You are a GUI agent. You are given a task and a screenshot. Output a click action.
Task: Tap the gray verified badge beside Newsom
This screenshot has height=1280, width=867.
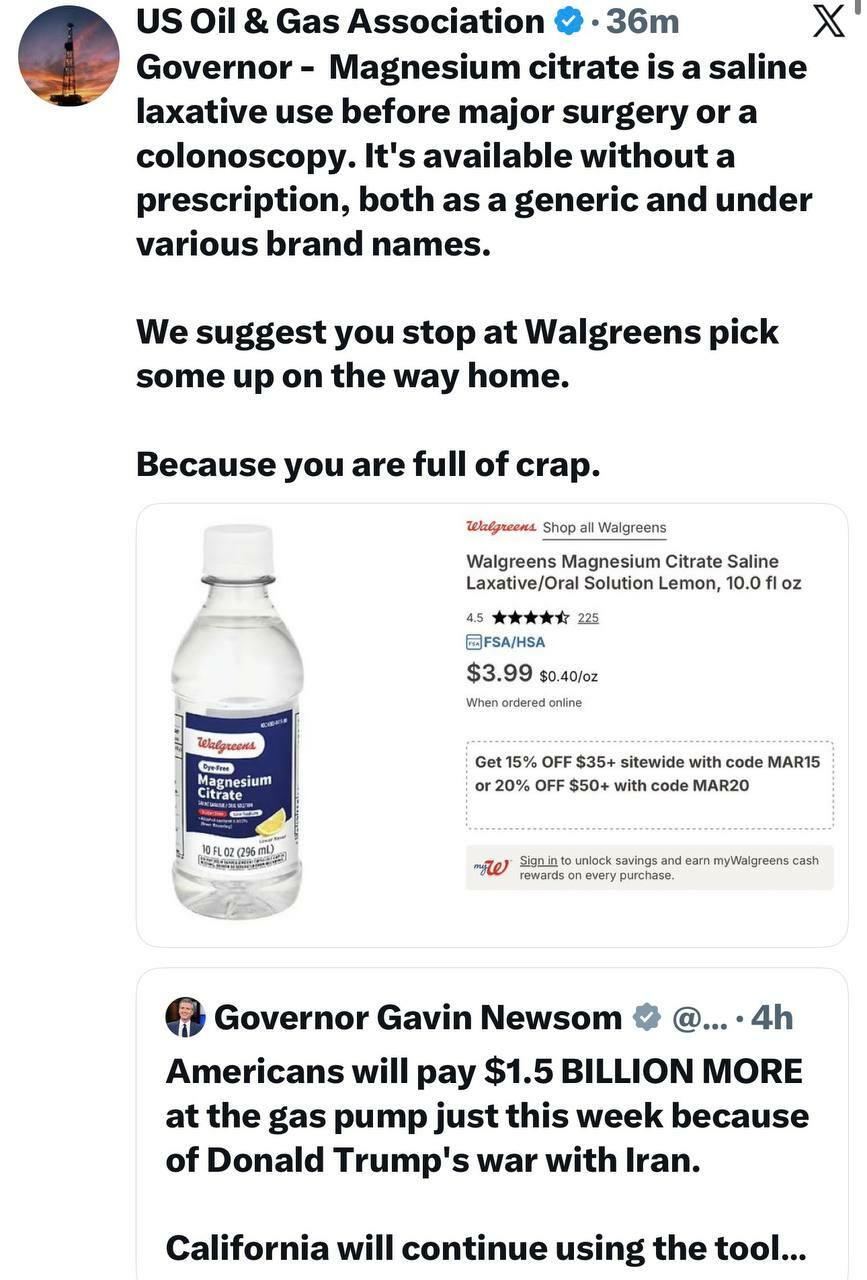pos(647,1018)
